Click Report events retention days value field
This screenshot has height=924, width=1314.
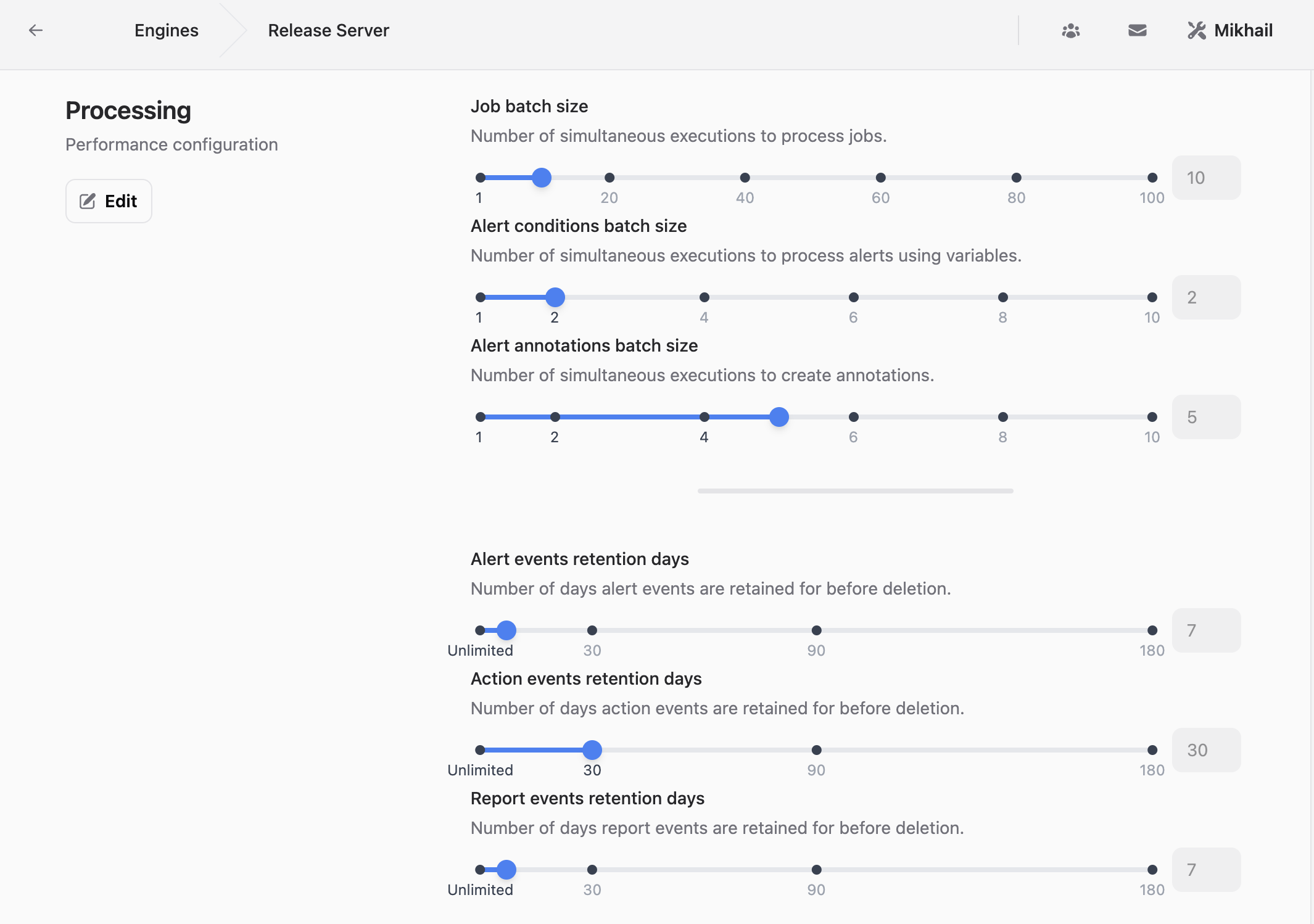(x=1207, y=870)
